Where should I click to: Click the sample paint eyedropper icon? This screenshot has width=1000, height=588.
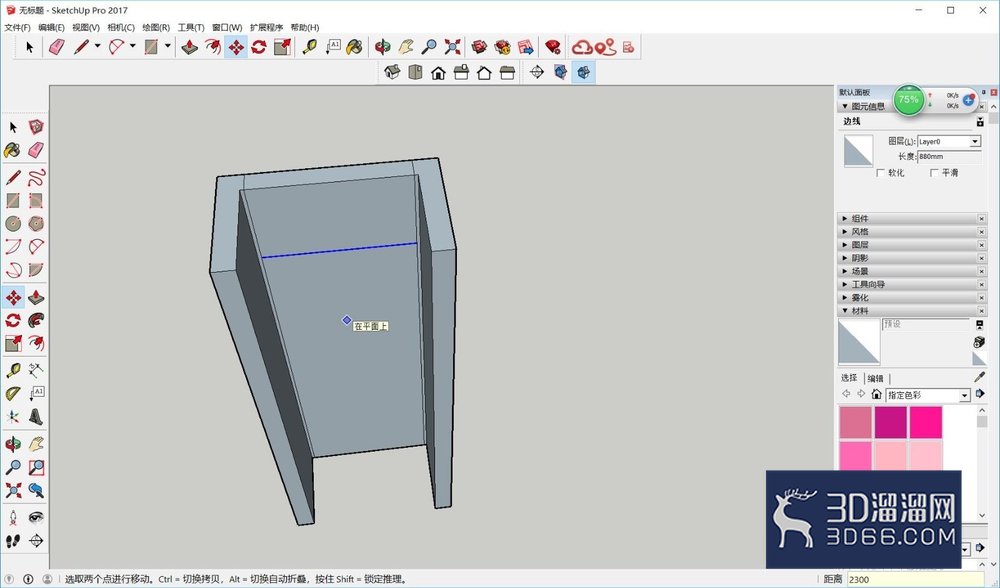[980, 377]
